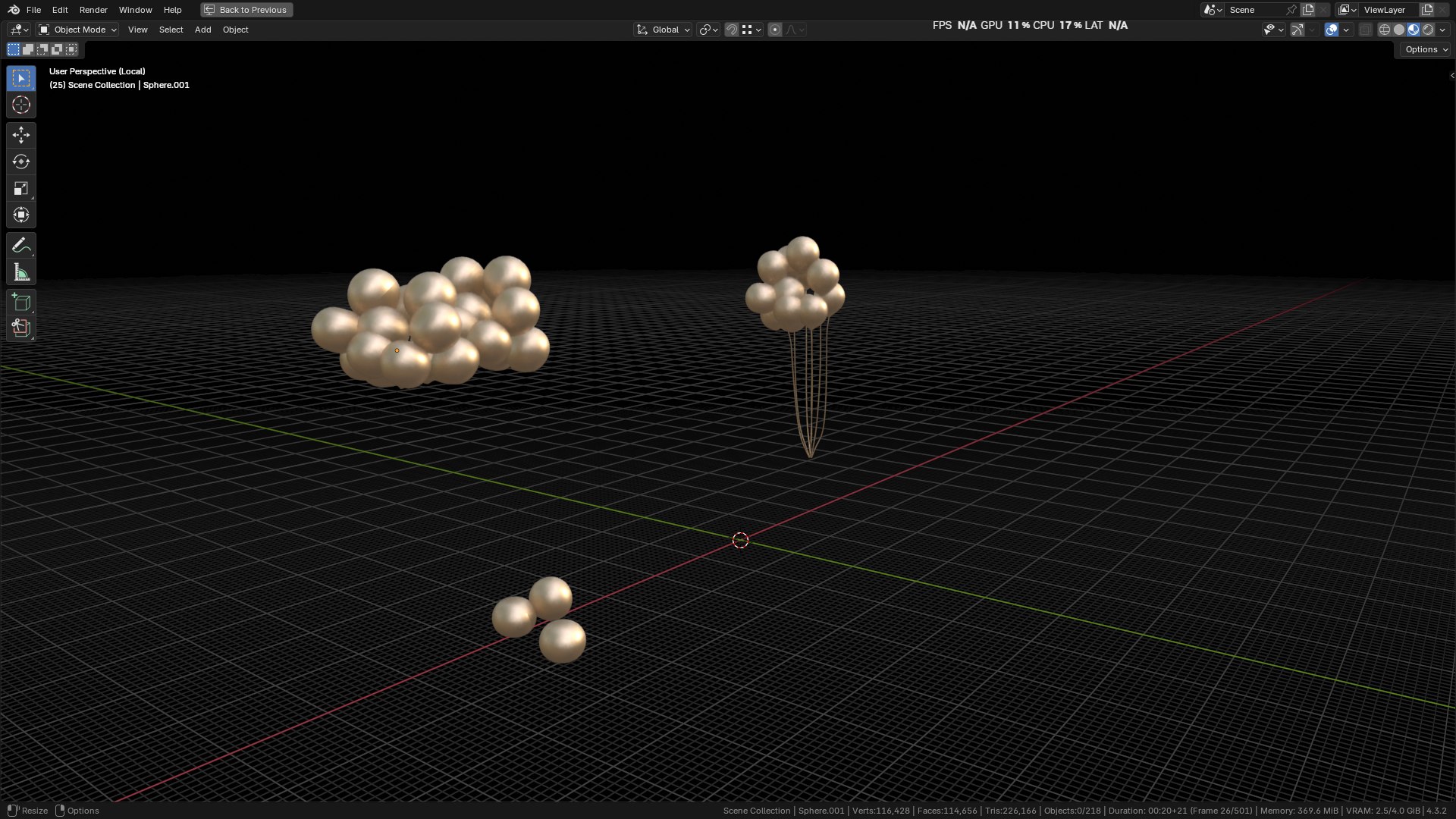Viewport: 1456px width, 819px height.
Task: Open the Object Mode dropdown
Action: click(x=77, y=30)
